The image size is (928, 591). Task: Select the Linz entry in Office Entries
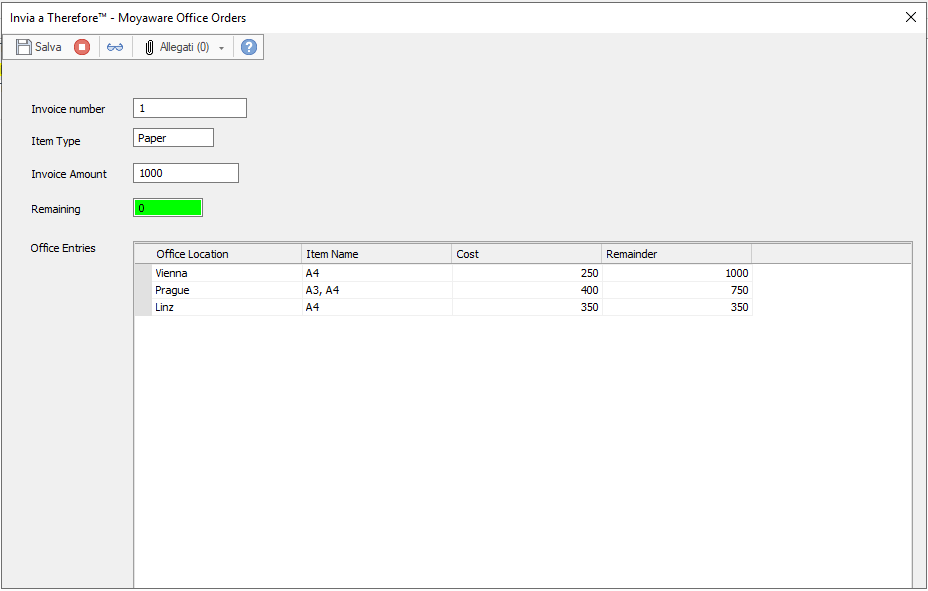pyautogui.click(x=170, y=307)
